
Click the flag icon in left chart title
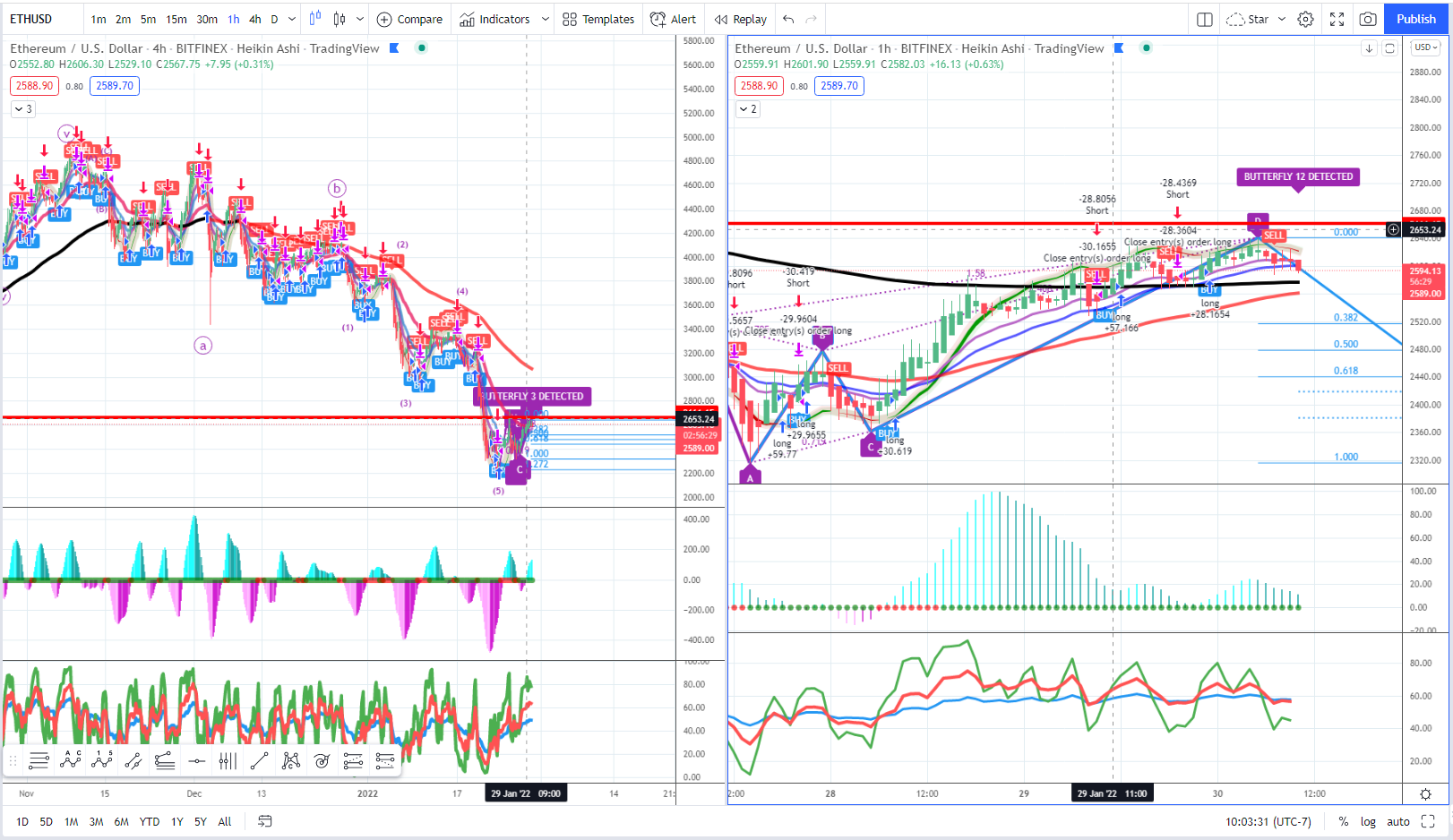click(x=394, y=48)
